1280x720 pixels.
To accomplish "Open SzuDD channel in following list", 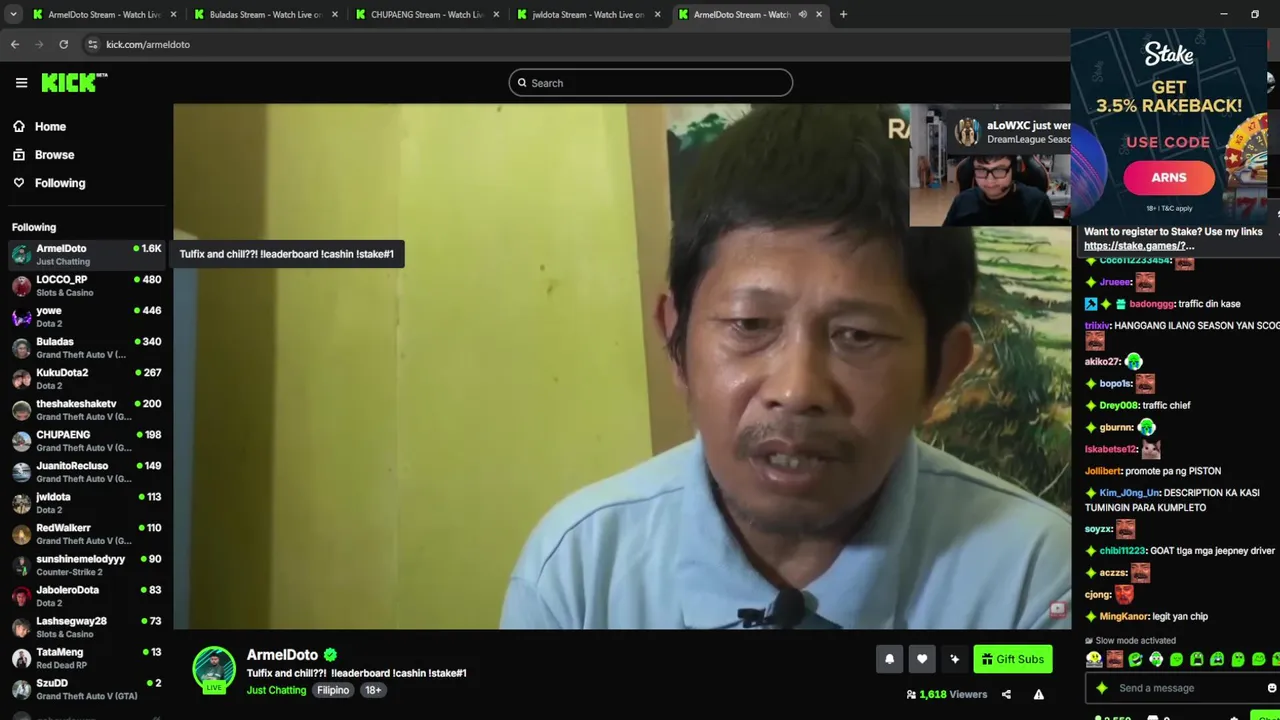I will [86, 689].
